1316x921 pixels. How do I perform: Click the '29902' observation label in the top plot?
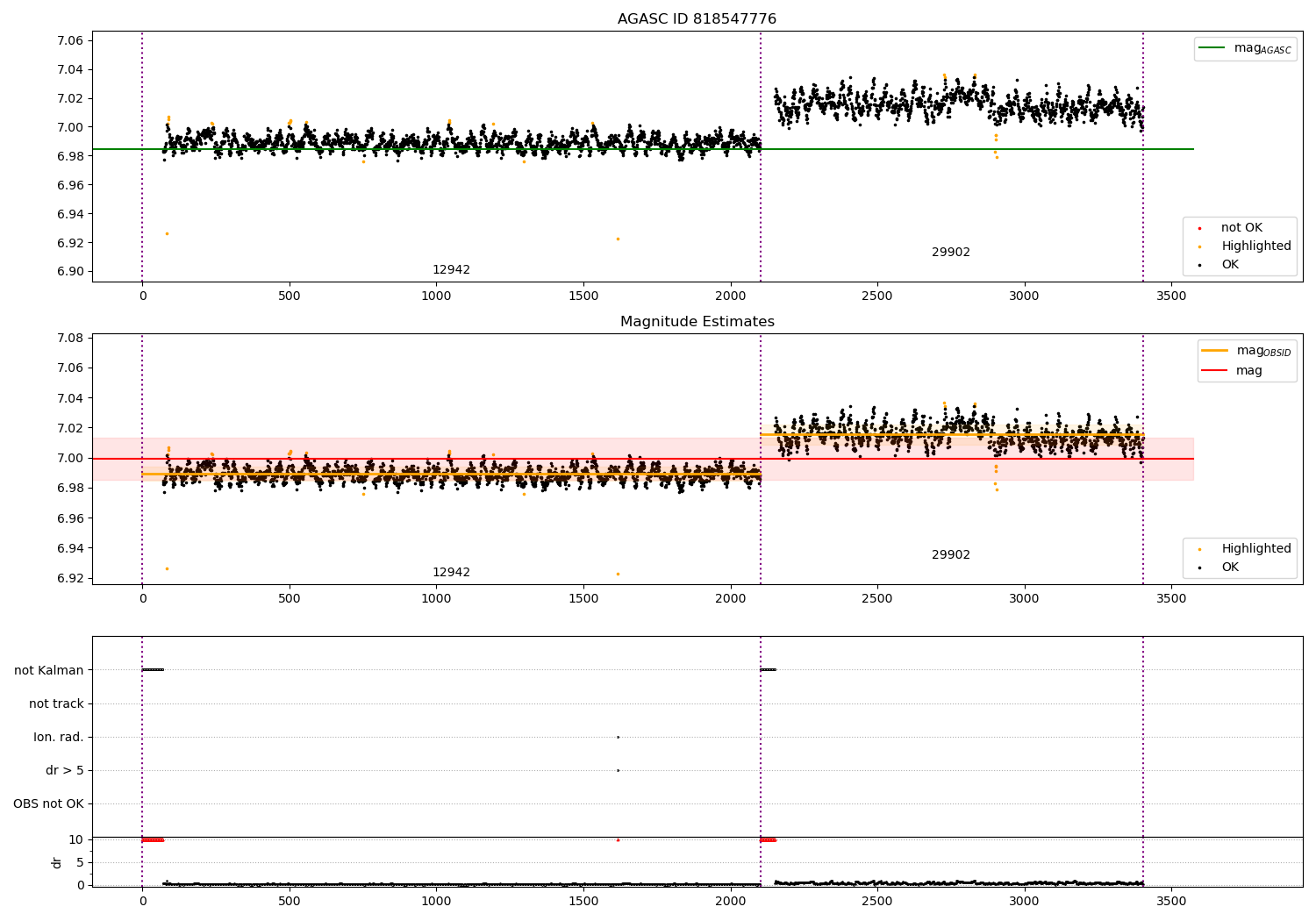(x=951, y=253)
